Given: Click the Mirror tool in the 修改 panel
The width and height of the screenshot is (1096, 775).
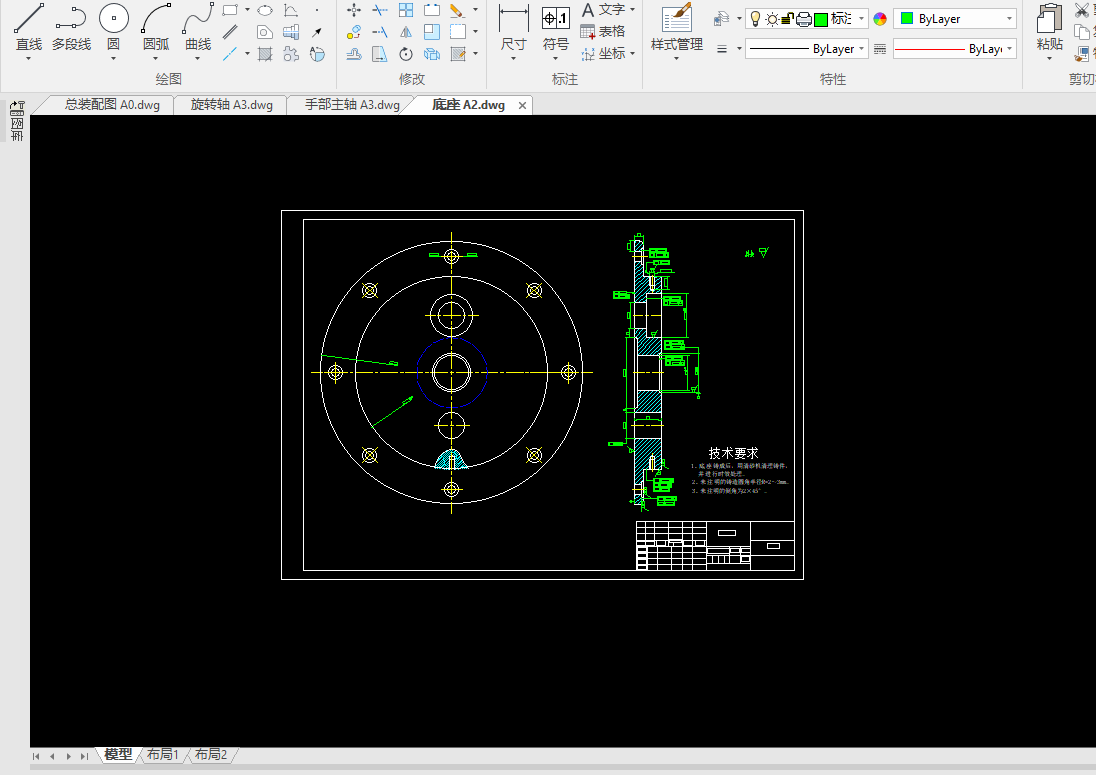Looking at the screenshot, I should (x=406, y=32).
